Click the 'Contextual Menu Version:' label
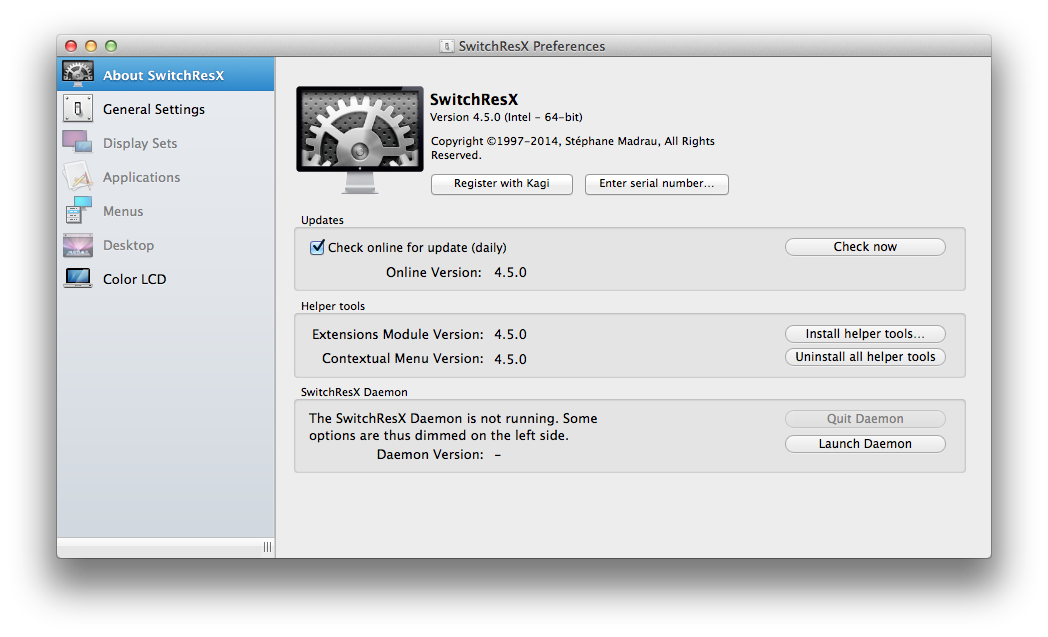Viewport: 1048px width, 637px height. pyautogui.click(x=402, y=358)
